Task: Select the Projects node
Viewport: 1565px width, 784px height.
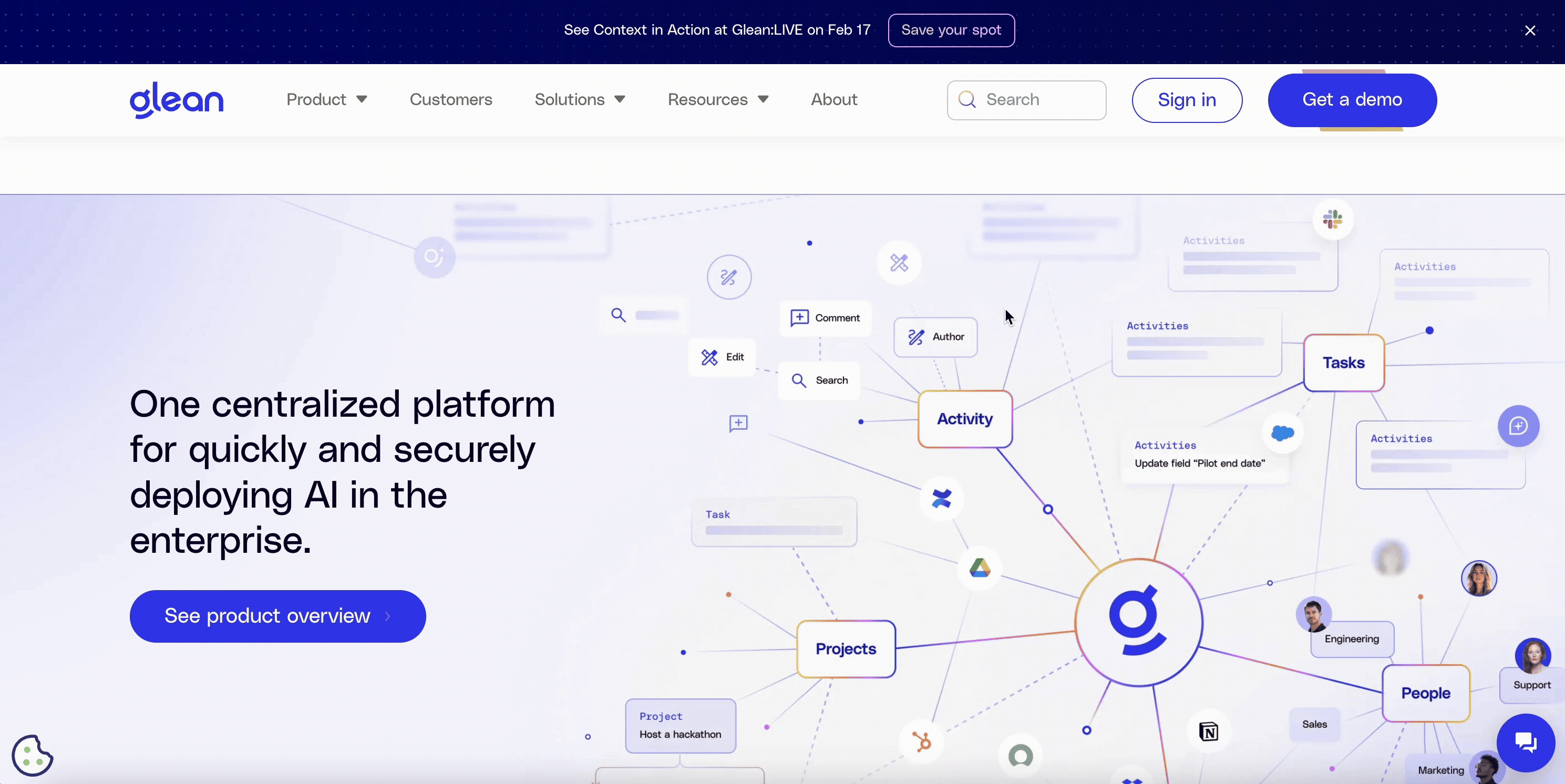Action: click(846, 648)
